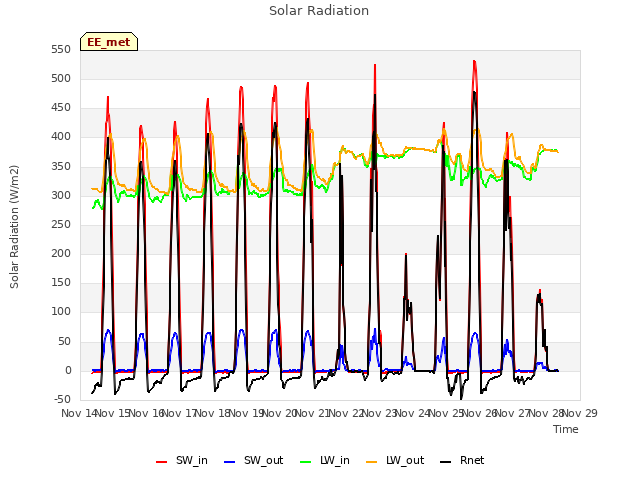Click the Solar Radiation chart title
640x480 pixels.
tap(319, 11)
